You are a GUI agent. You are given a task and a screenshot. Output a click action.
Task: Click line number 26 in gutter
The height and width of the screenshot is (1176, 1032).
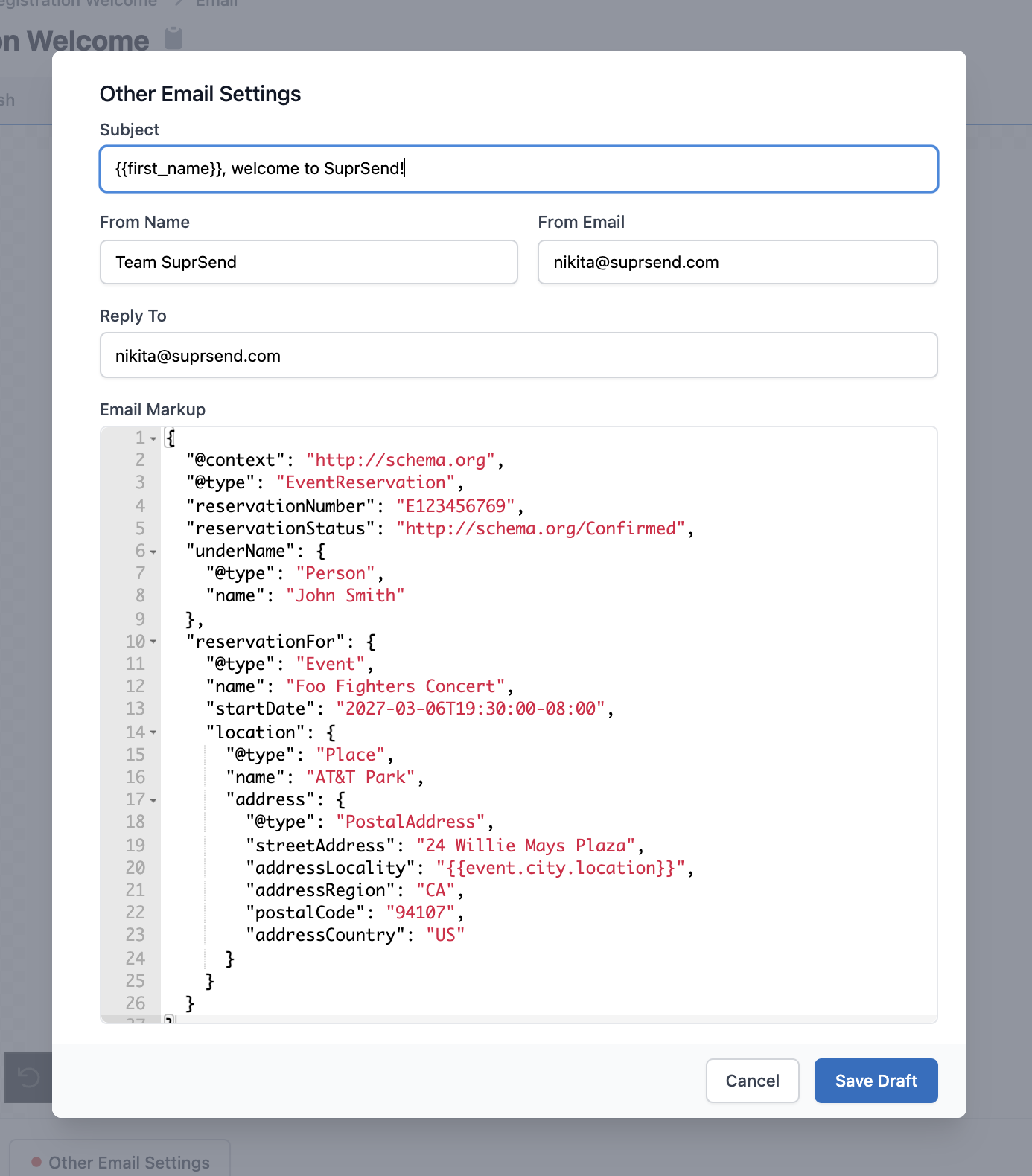(135, 1003)
